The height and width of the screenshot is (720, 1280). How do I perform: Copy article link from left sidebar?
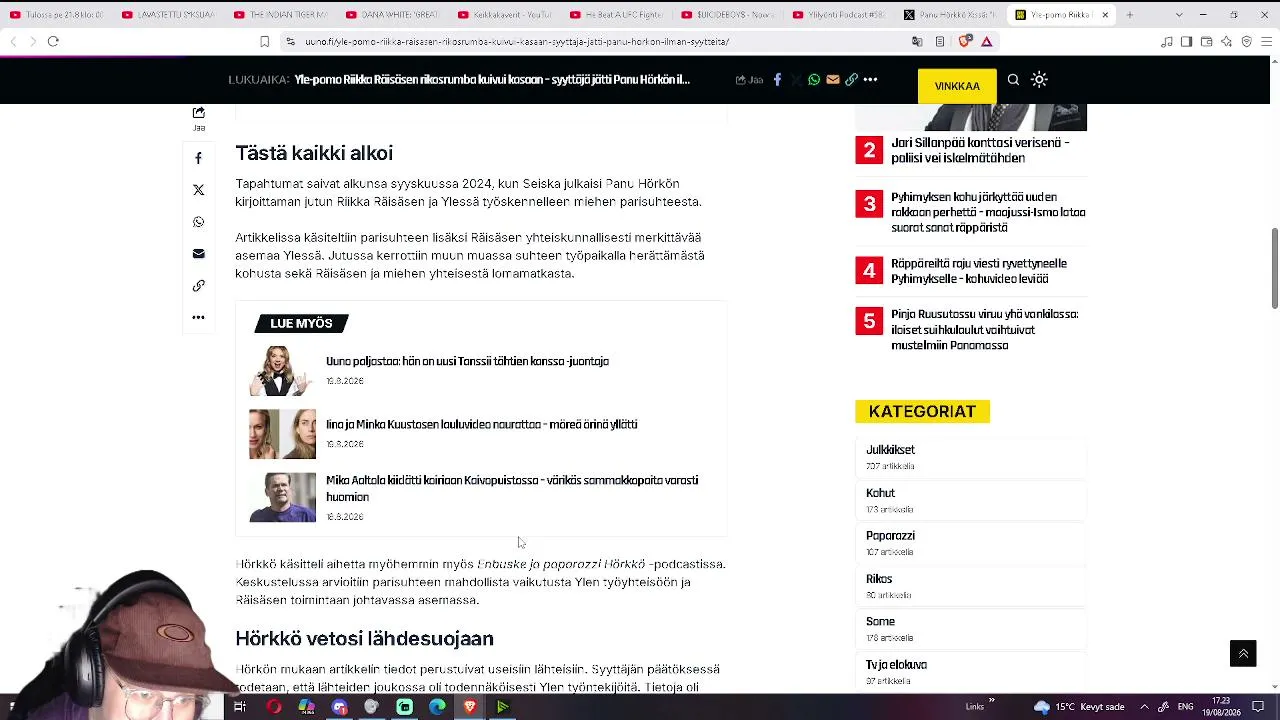pos(198,286)
